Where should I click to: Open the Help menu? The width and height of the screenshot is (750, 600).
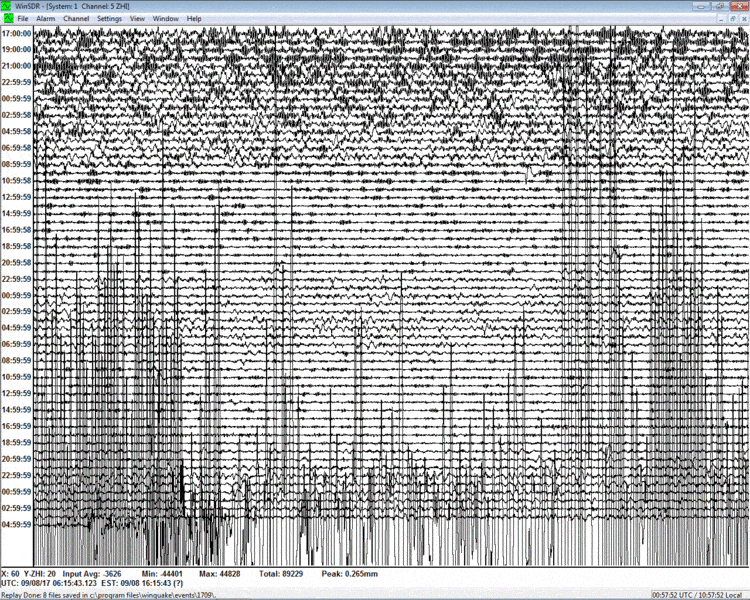coord(194,19)
